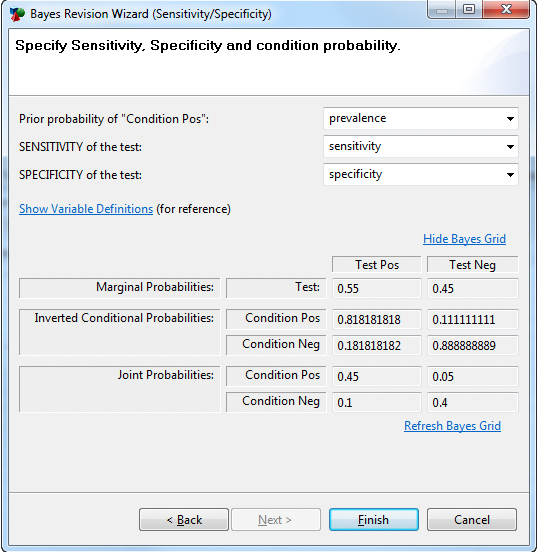Click Refresh Bayes Grid link
The height and width of the screenshot is (552, 538).
[452, 426]
